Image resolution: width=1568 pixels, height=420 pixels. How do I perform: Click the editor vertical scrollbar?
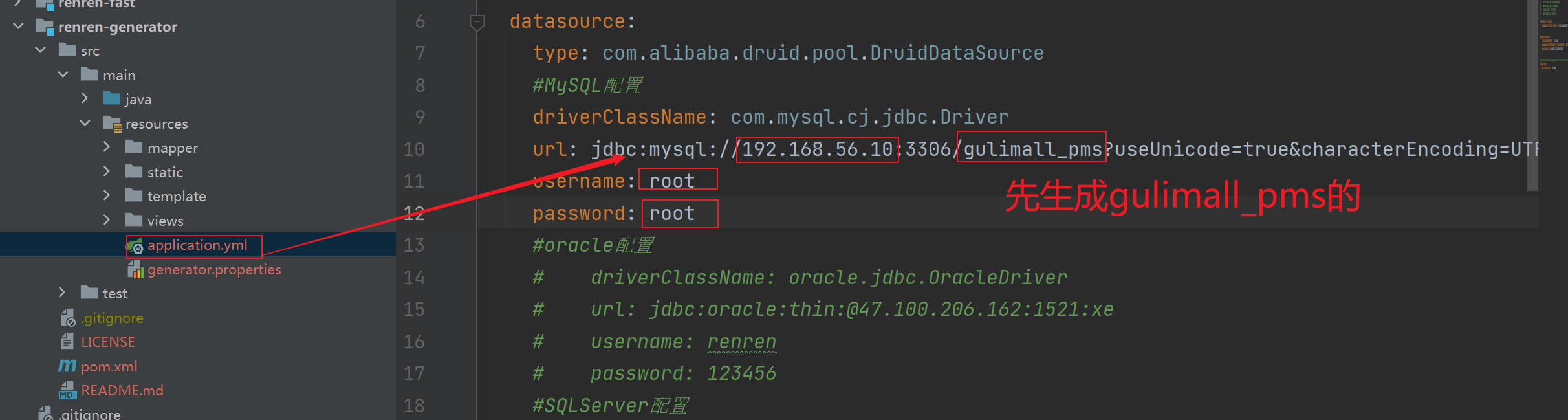1532,96
